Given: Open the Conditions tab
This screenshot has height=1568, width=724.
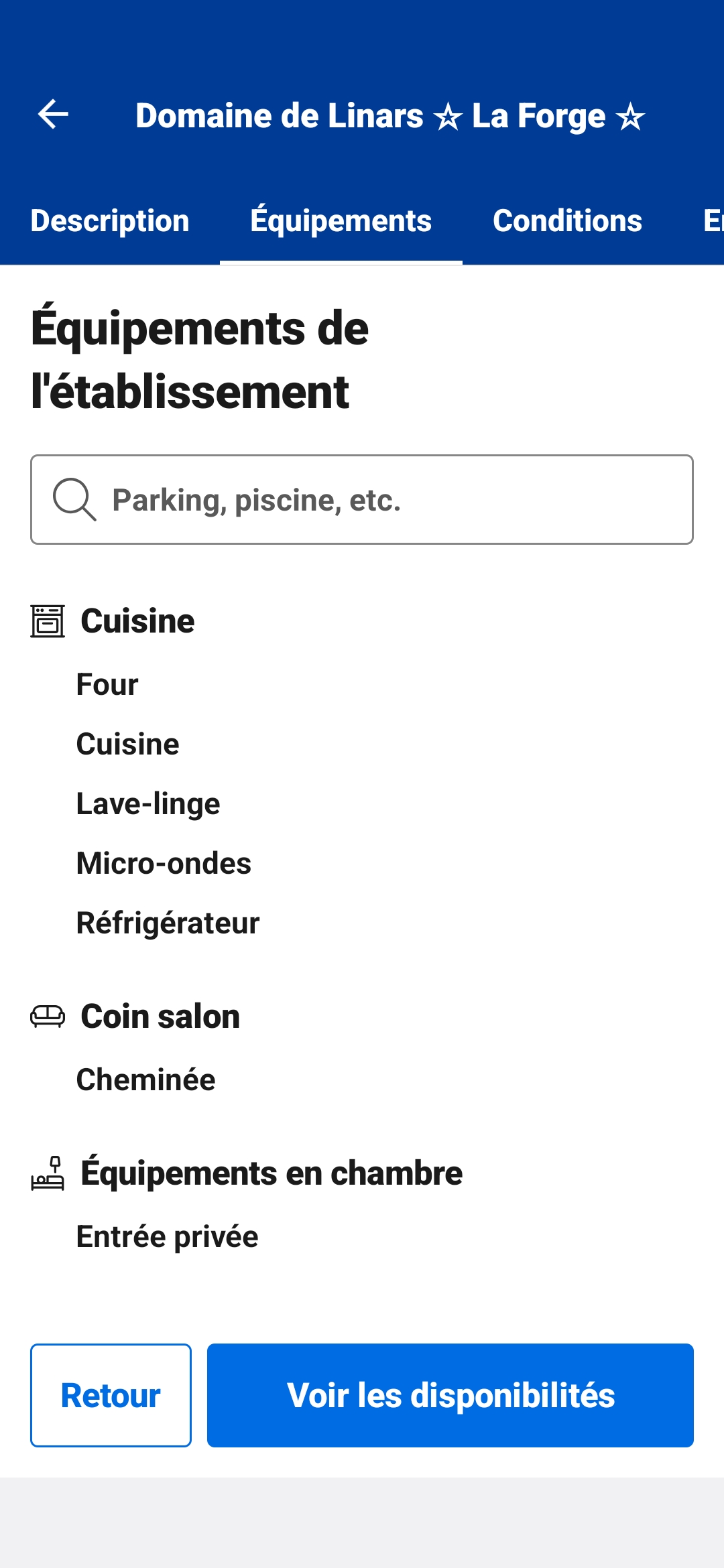Looking at the screenshot, I should [x=567, y=221].
